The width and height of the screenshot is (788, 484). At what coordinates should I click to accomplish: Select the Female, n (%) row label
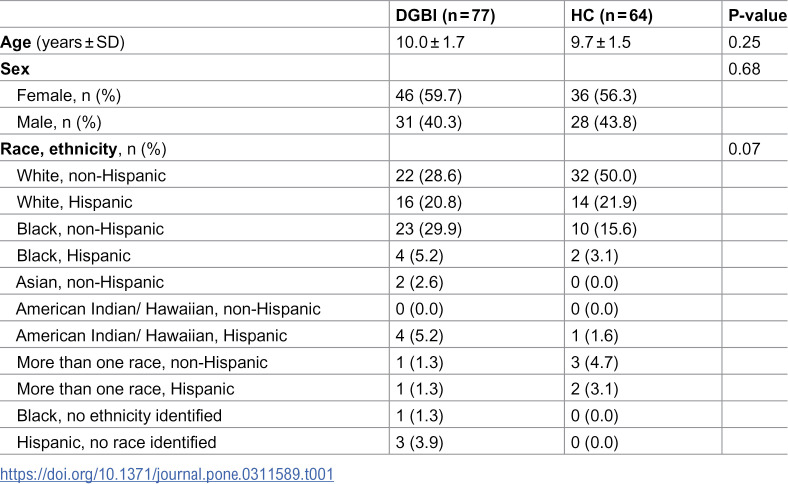[69, 95]
